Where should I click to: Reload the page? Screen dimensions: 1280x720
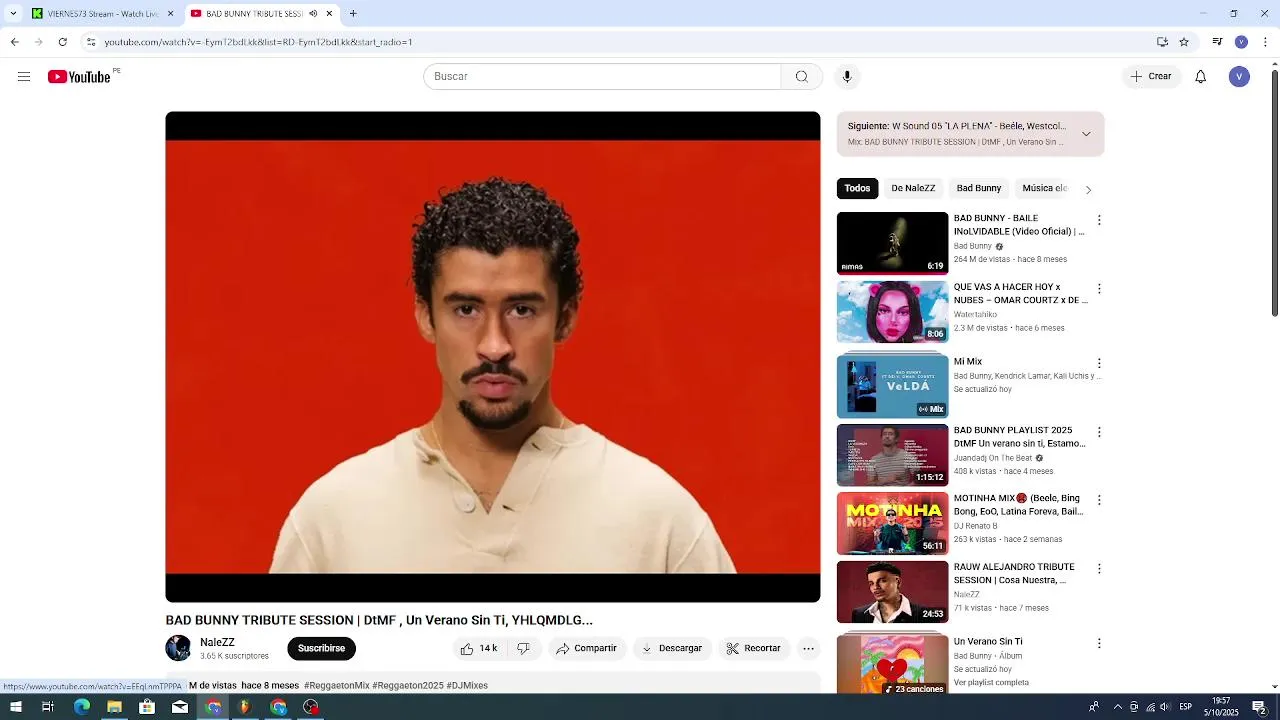coord(62,42)
